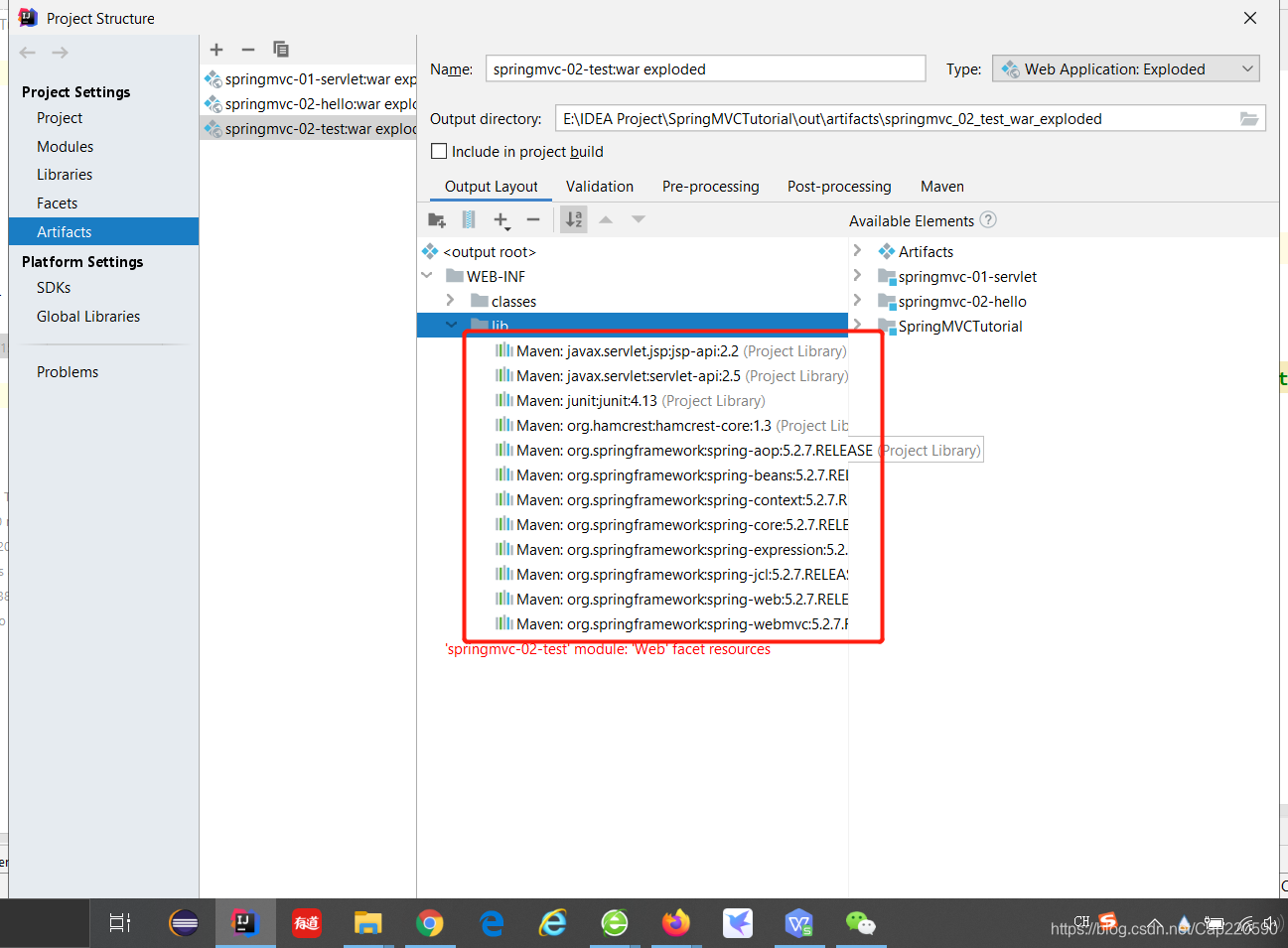1288x948 pixels.
Task: Create archive in output layout
Action: 469,219
